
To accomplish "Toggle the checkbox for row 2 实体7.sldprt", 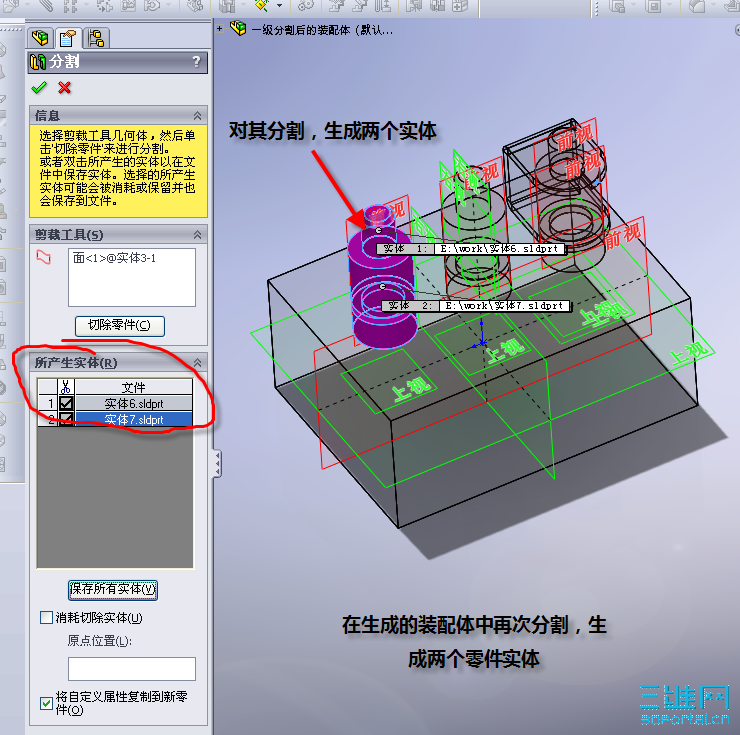I will 66,419.
